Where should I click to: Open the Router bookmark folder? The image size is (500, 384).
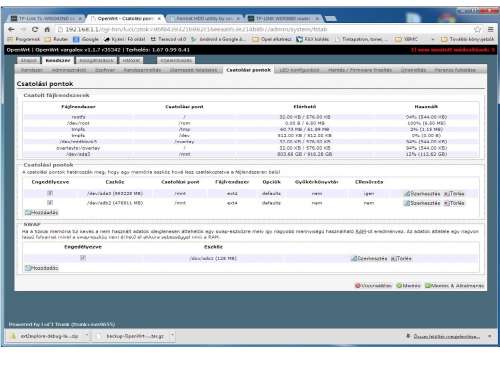coord(57,39)
